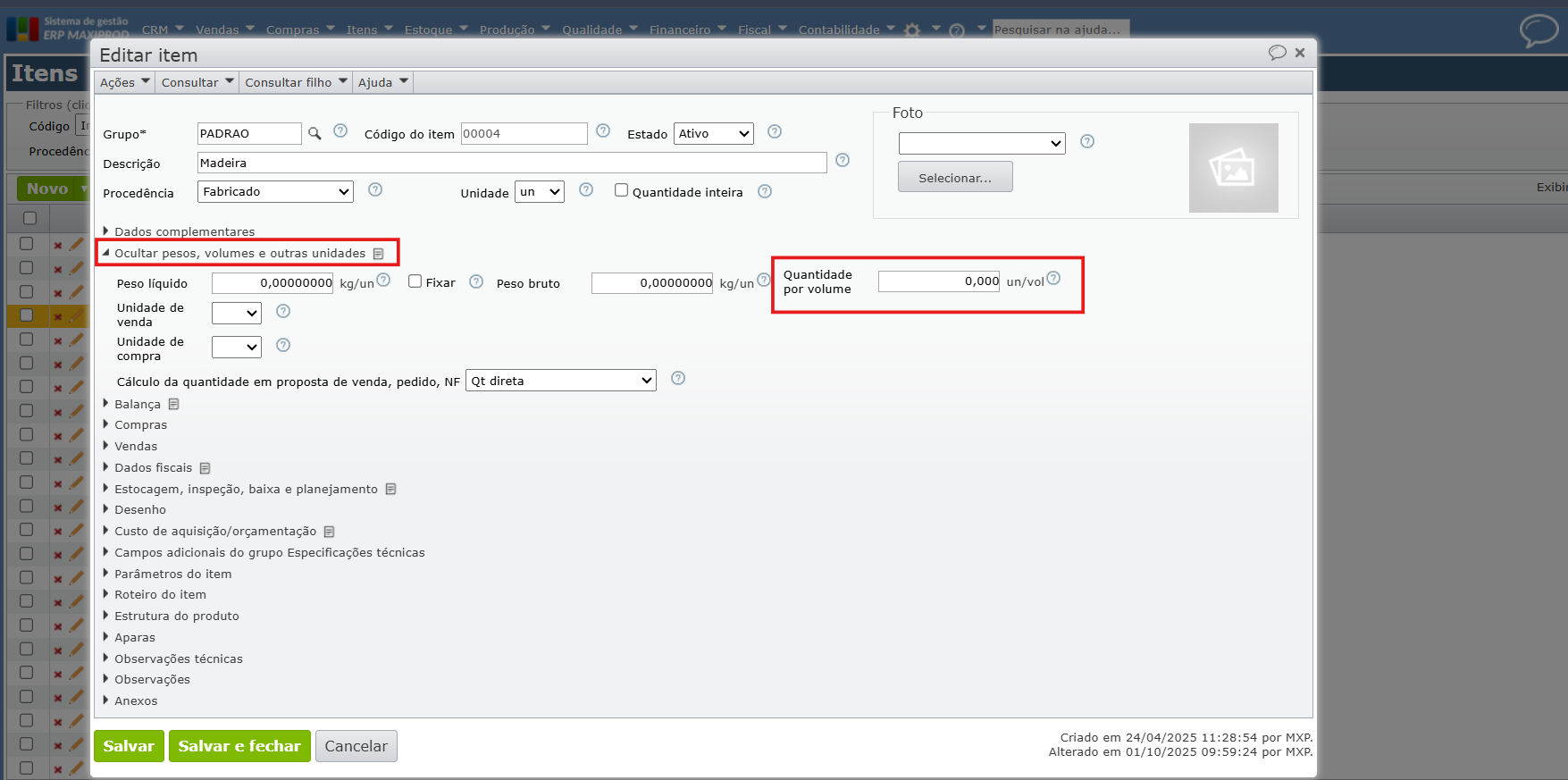Viewport: 1568px width, 780px height.
Task: Click the search magnifier next to Grupo
Action: [314, 133]
